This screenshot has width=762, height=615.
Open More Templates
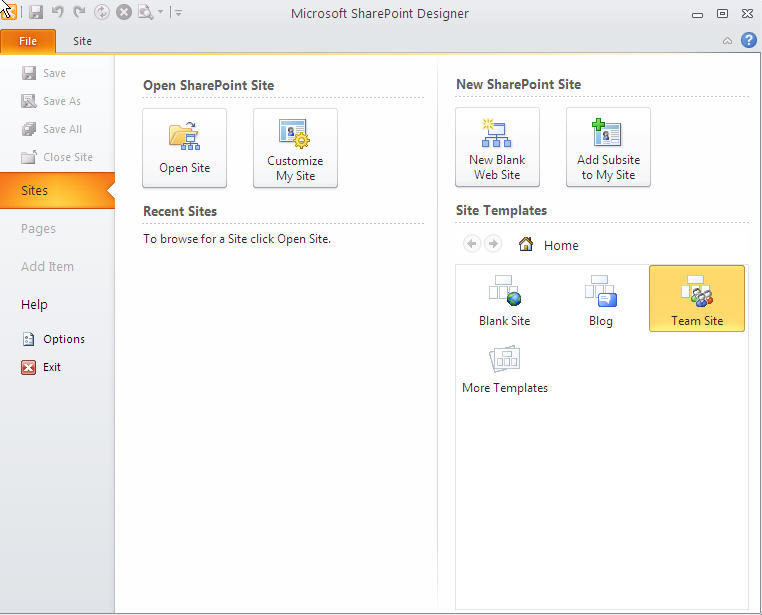point(505,368)
